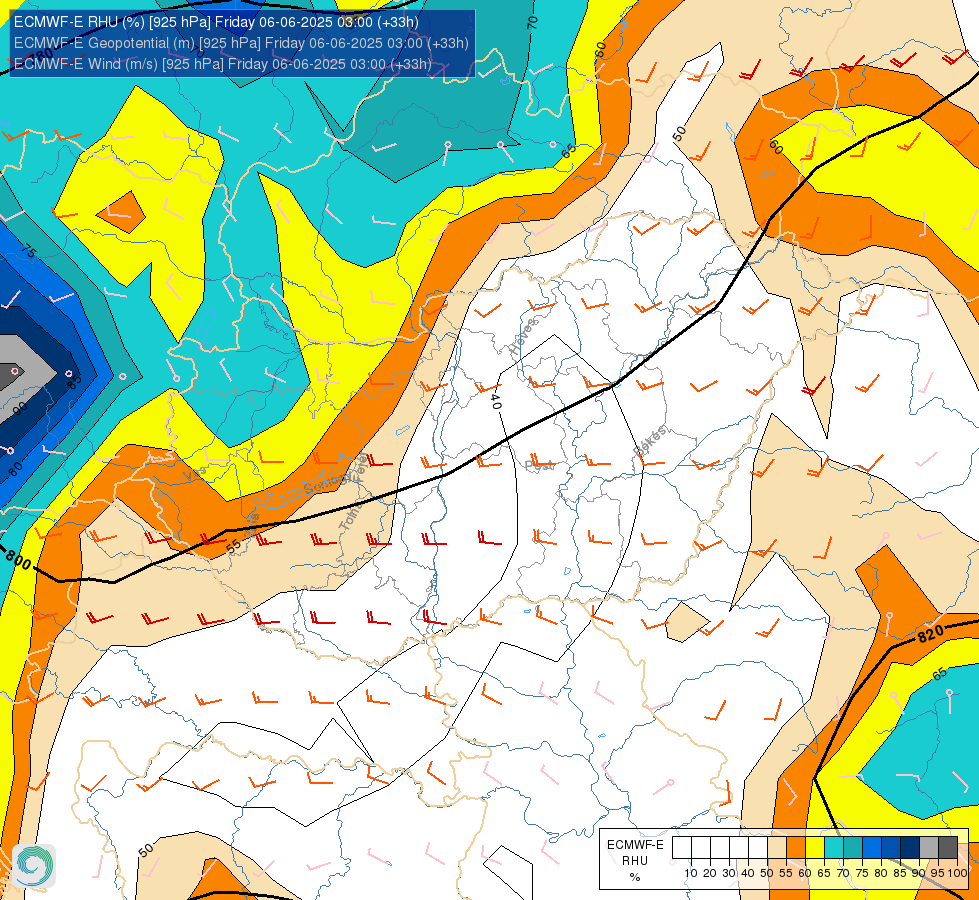The image size is (979, 900).
Task: Click the 40 humidity contour label
Action: (x=495, y=401)
